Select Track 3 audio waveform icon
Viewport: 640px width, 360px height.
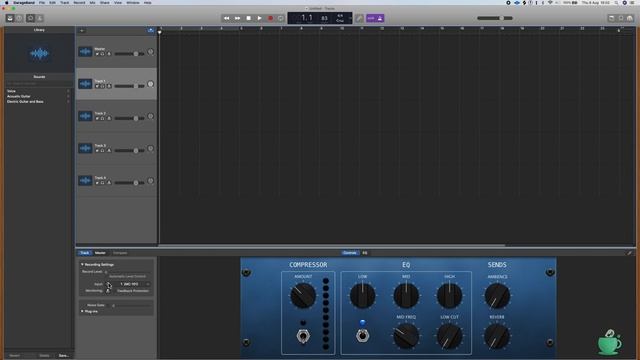tap(85, 149)
